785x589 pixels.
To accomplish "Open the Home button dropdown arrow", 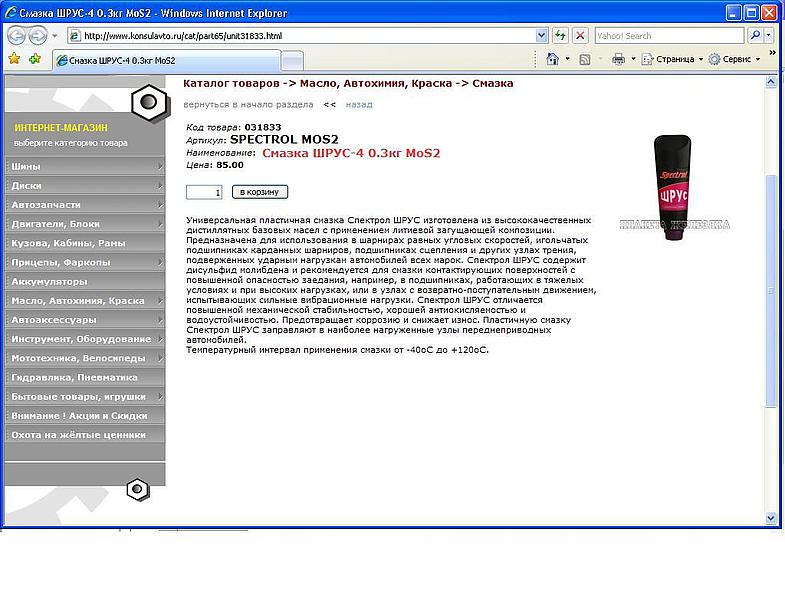I will point(567,59).
